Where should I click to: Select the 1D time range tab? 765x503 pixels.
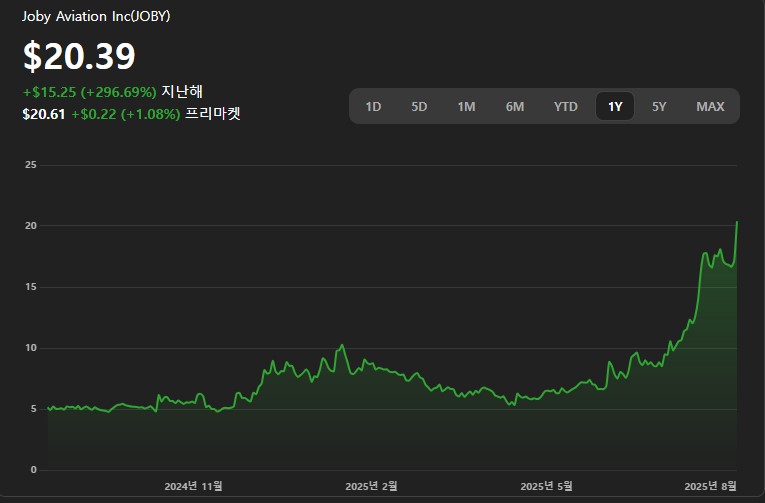373,106
